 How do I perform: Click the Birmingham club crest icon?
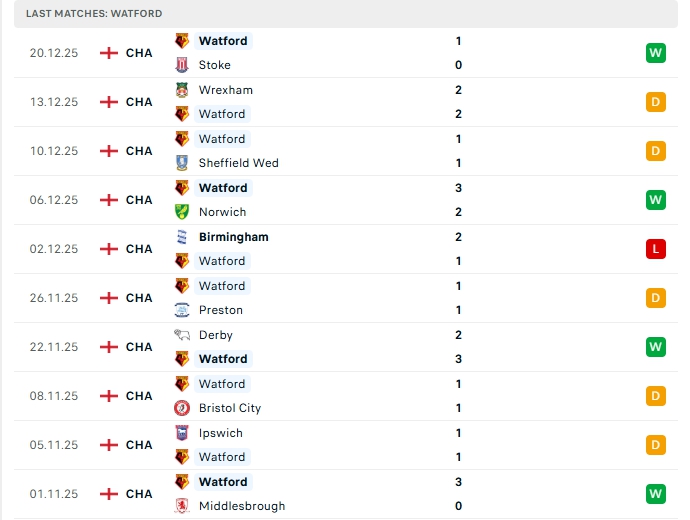pos(182,237)
